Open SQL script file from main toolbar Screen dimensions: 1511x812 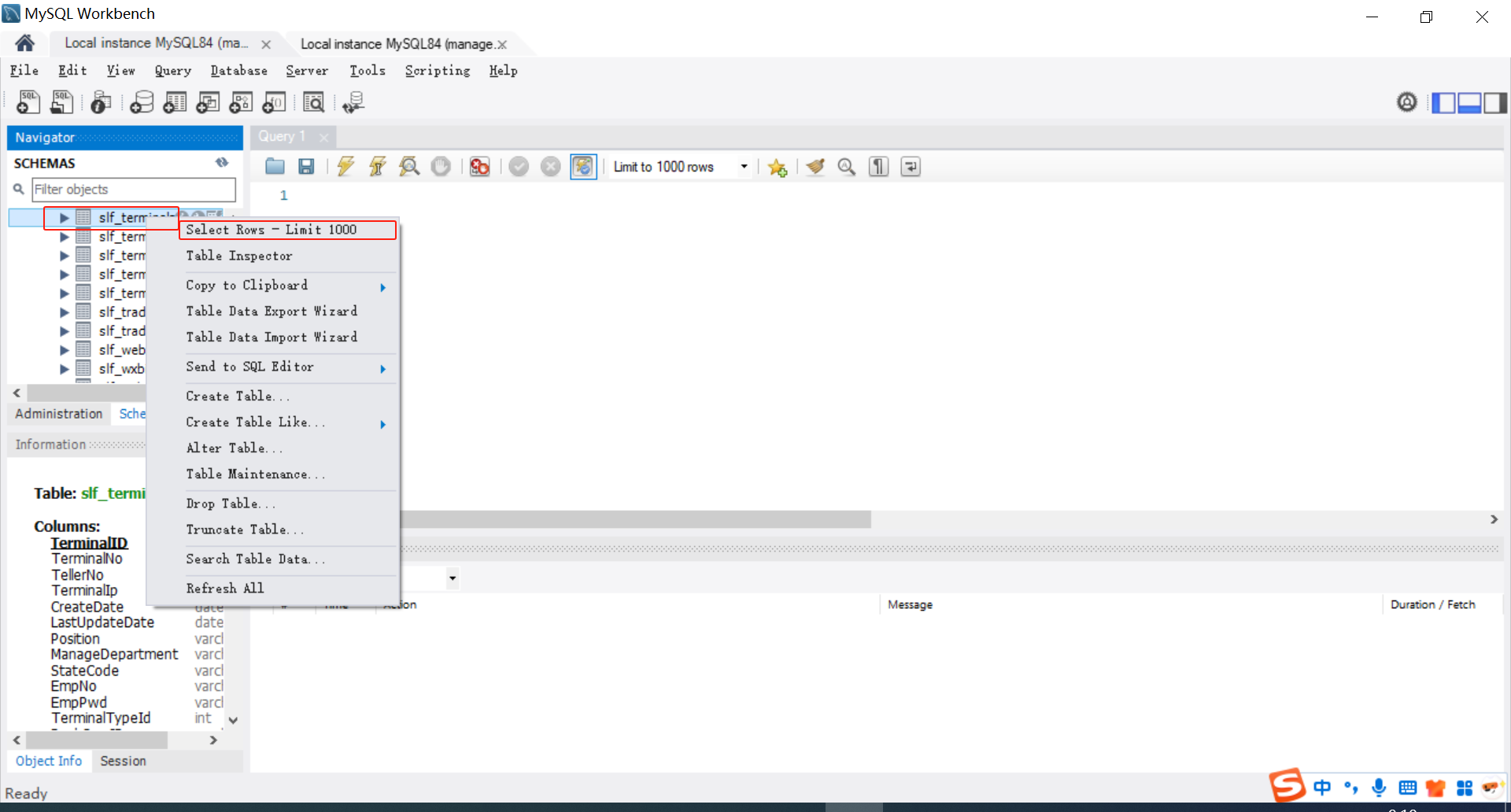61,102
